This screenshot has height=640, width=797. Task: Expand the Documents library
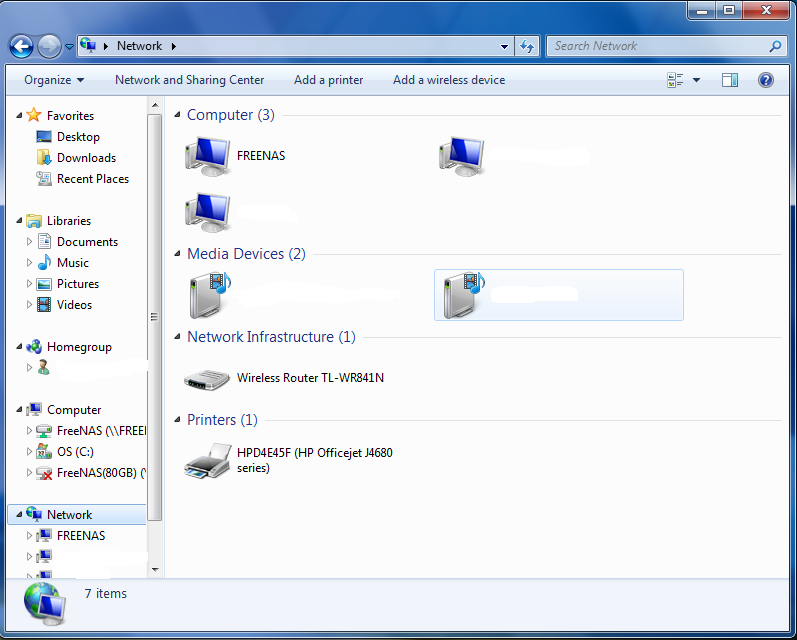pos(29,241)
